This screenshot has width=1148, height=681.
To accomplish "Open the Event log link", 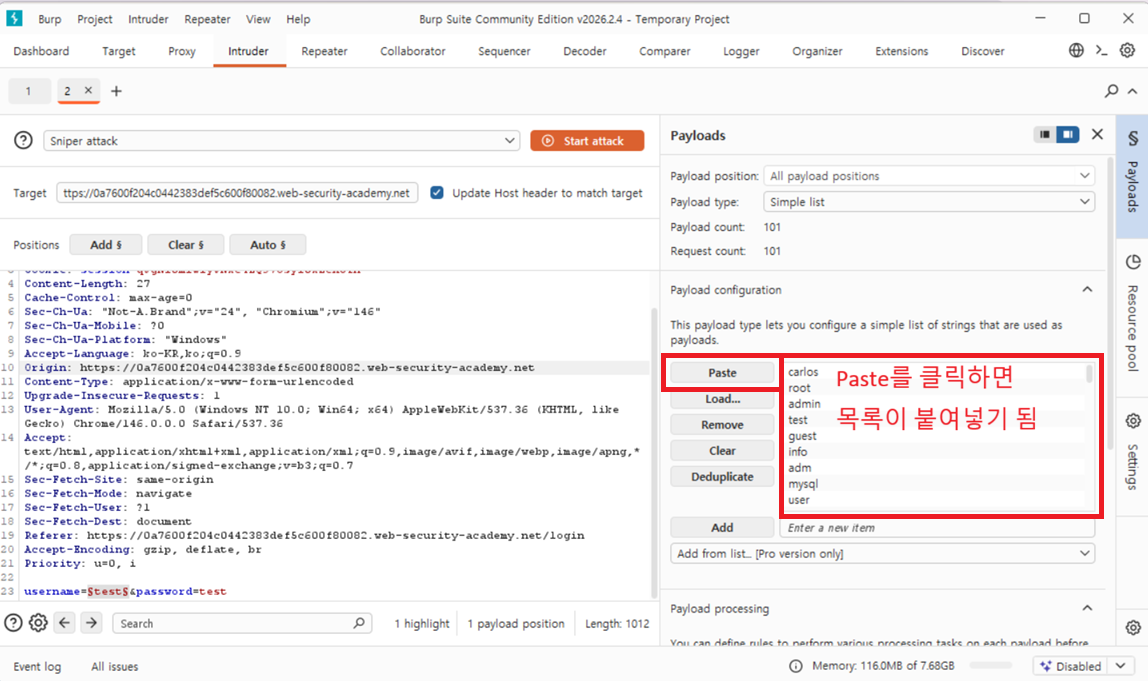I will [x=37, y=666].
